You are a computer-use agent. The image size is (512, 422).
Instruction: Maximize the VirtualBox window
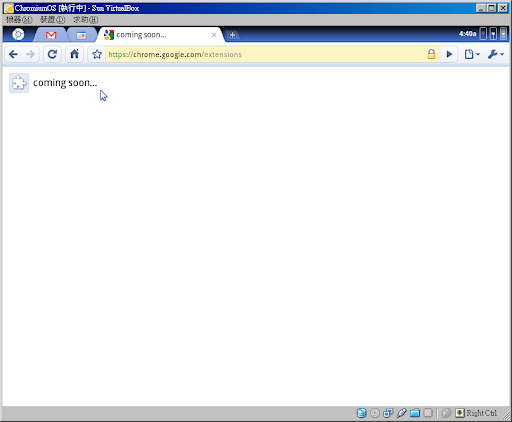(x=492, y=8)
